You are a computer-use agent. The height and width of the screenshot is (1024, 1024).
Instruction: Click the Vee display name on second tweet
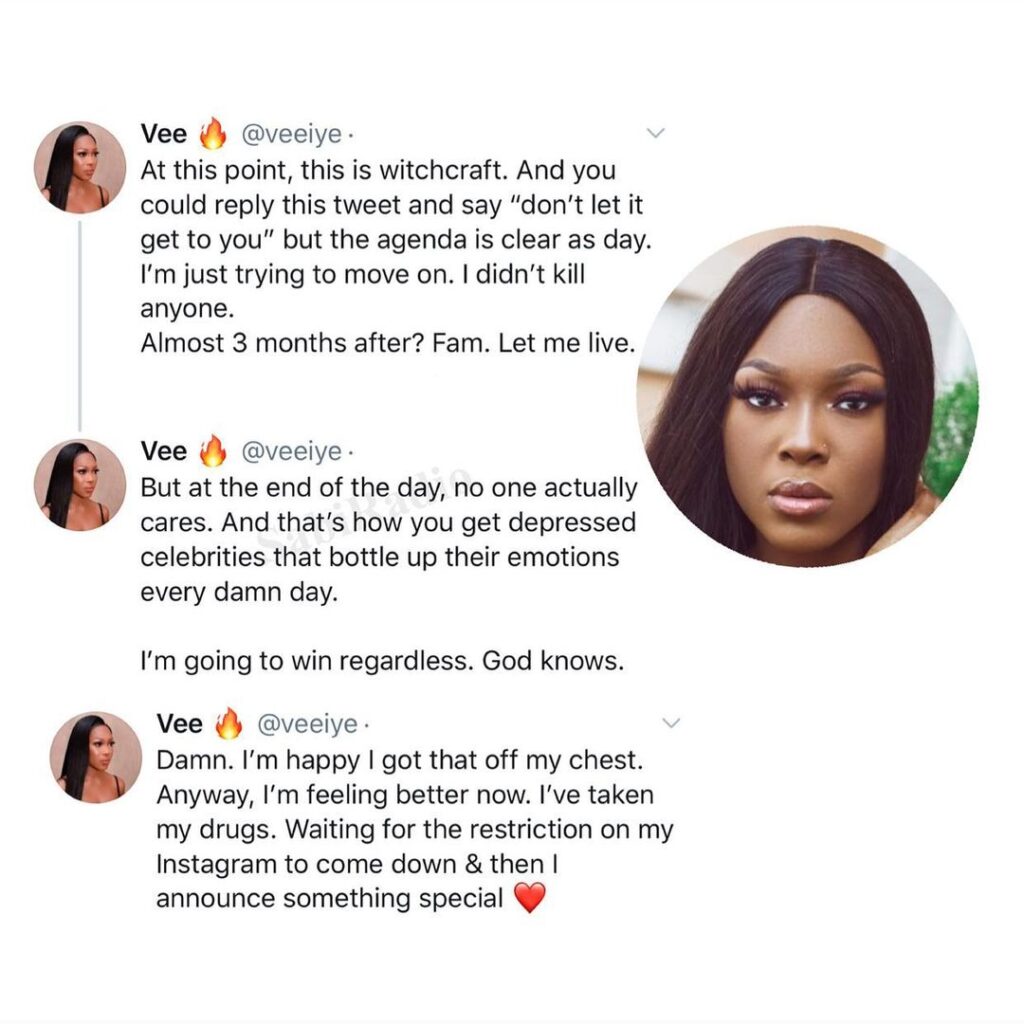click(x=163, y=451)
